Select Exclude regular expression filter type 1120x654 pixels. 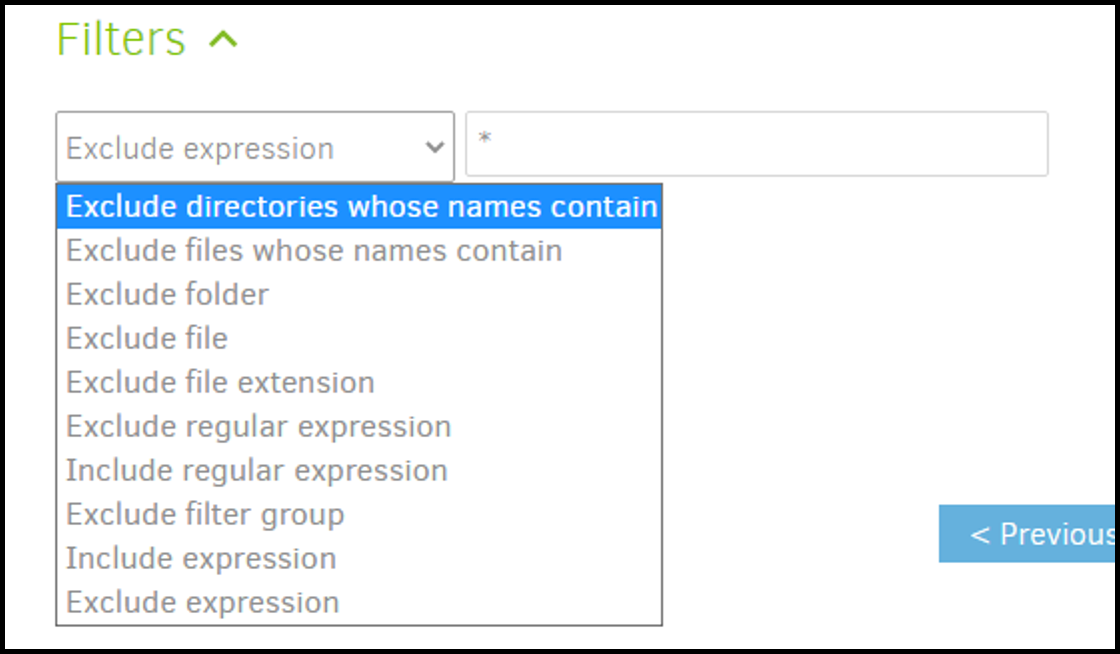258,427
